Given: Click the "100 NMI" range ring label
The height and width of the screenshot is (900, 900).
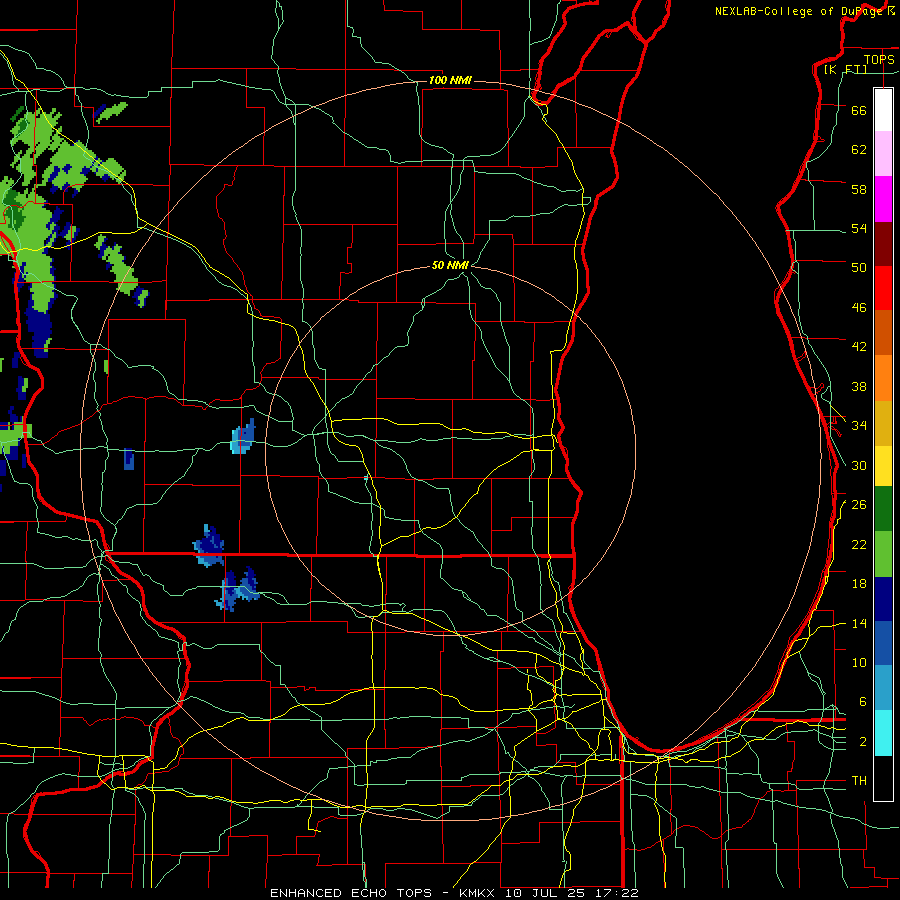Looking at the screenshot, I should [450, 80].
